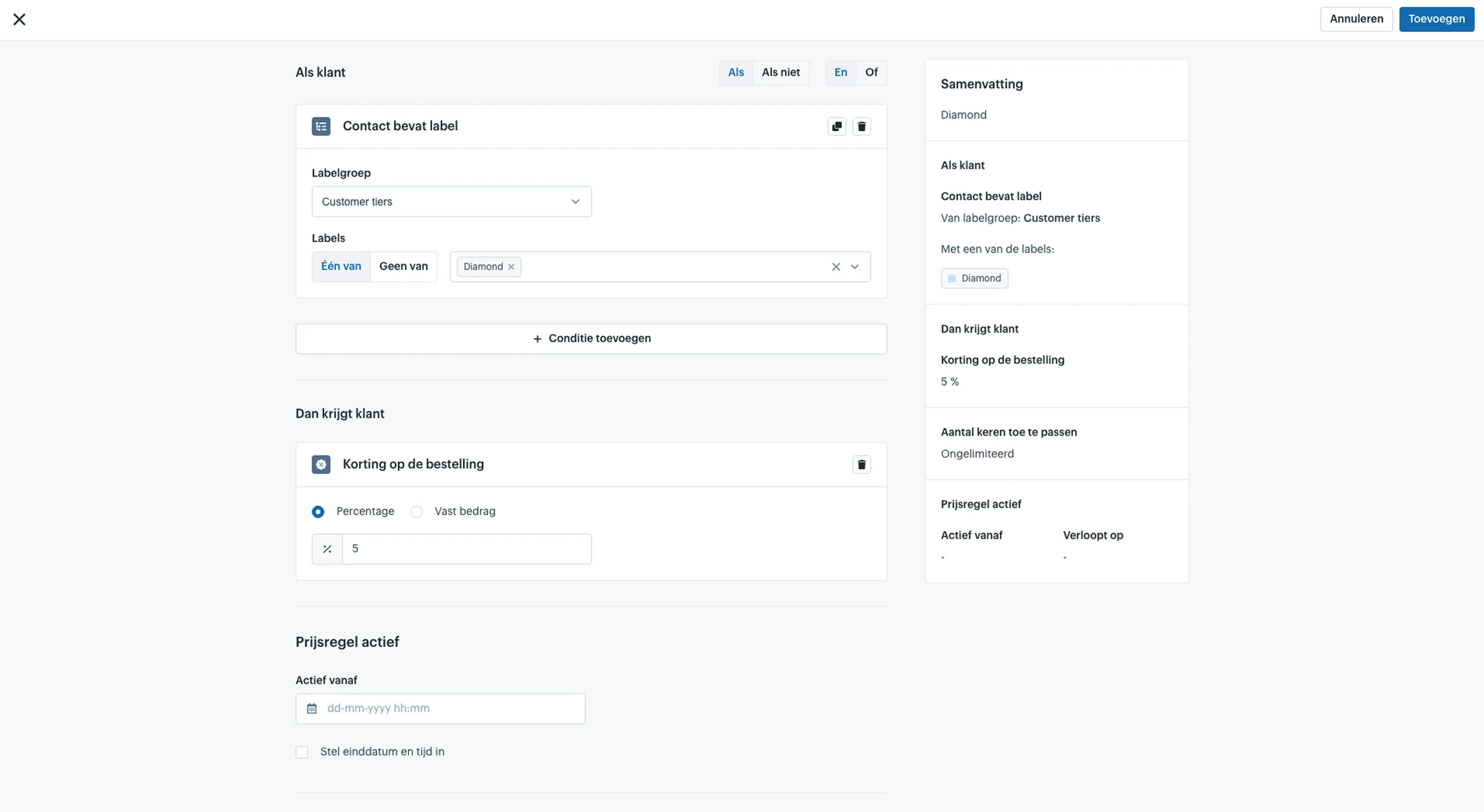The image size is (1484, 812).
Task: Click the Customer tiers text in summary
Action: click(x=1061, y=218)
